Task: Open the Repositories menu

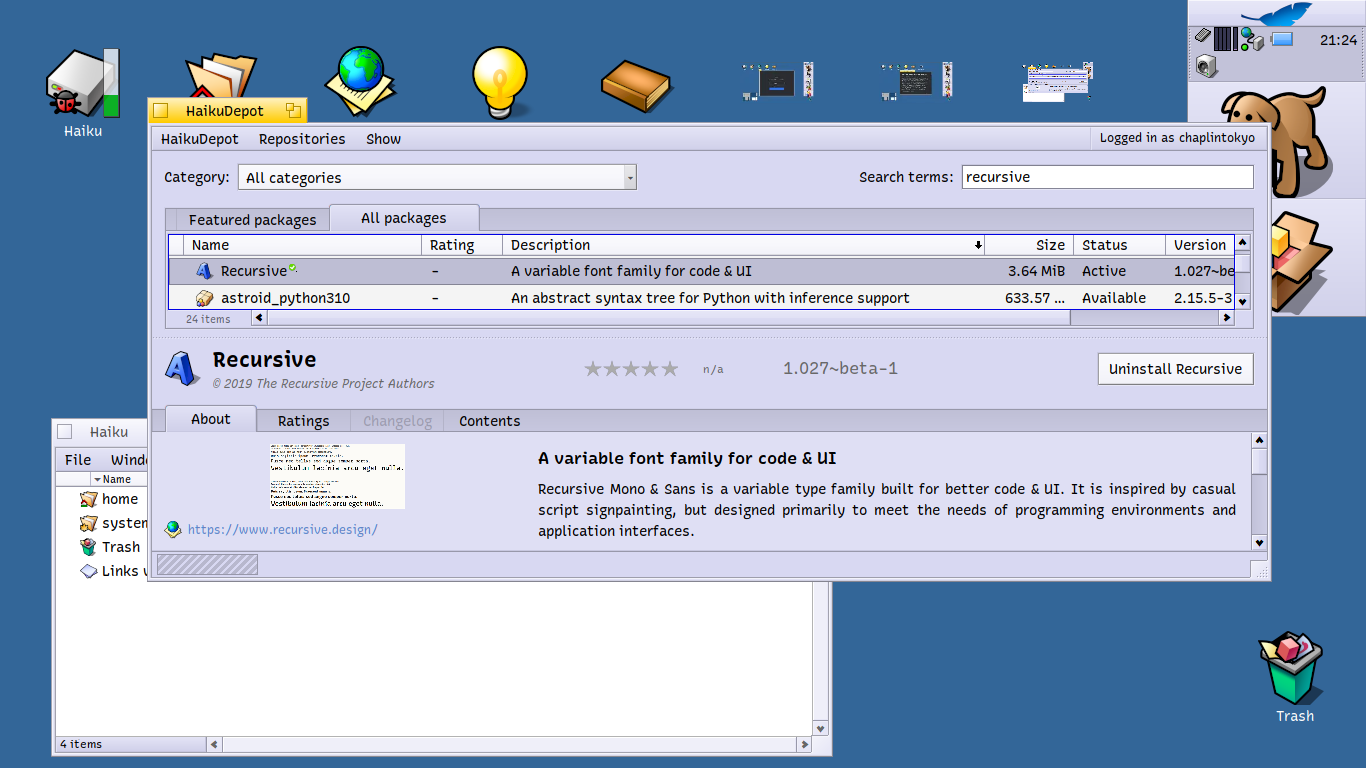Action: [x=301, y=139]
